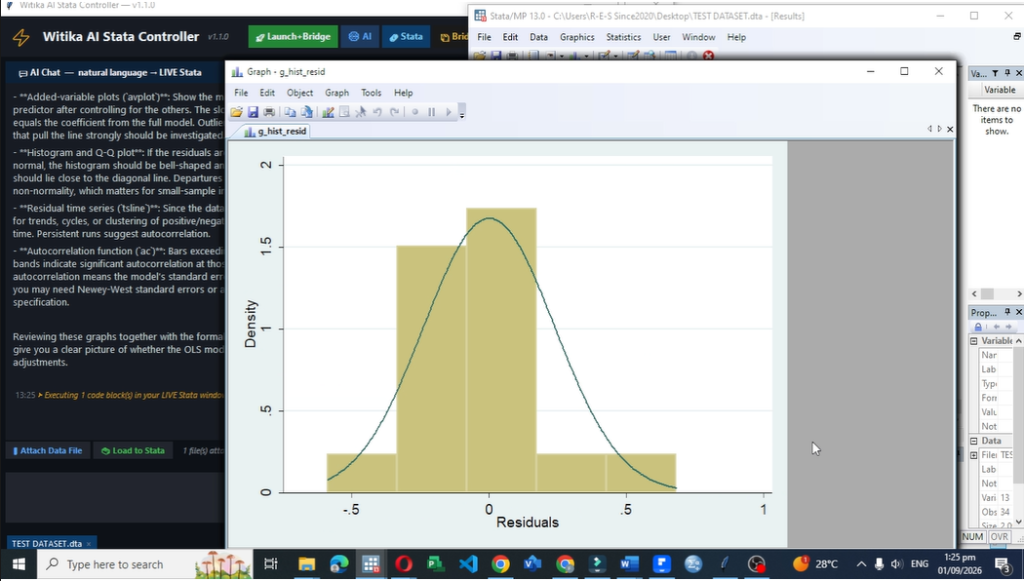Viewport: 1024px width, 581px height.
Task: Print the graph using the printer icon
Action: (x=269, y=112)
